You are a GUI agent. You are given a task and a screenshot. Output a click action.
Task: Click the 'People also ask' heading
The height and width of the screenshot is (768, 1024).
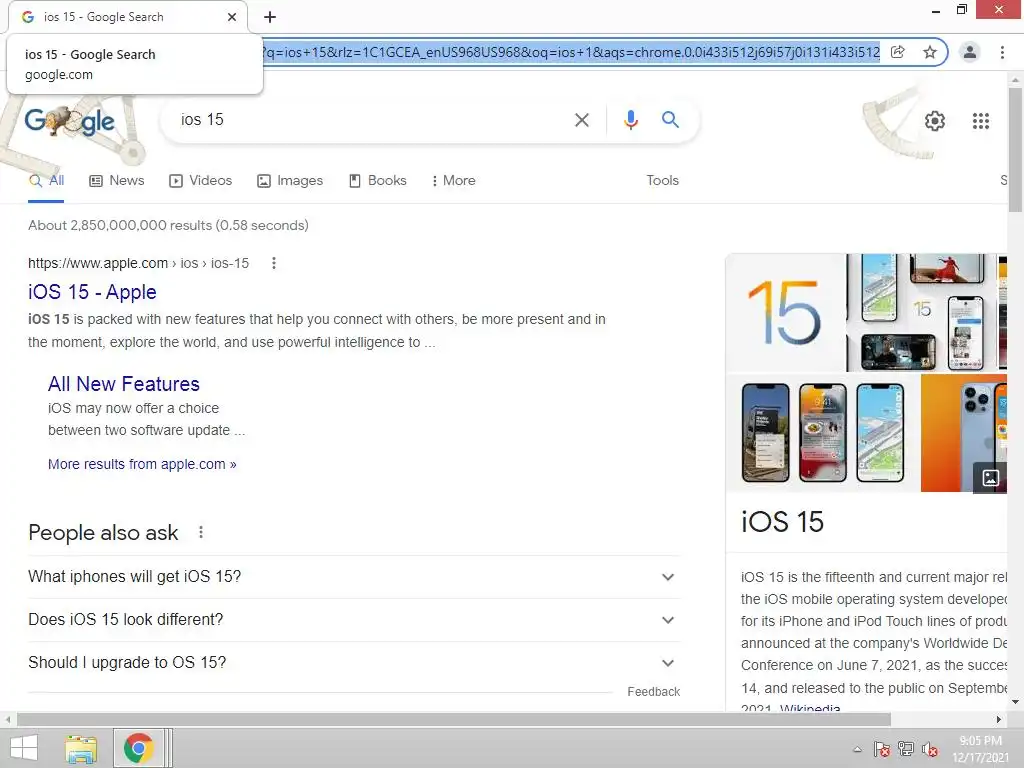pos(103,533)
